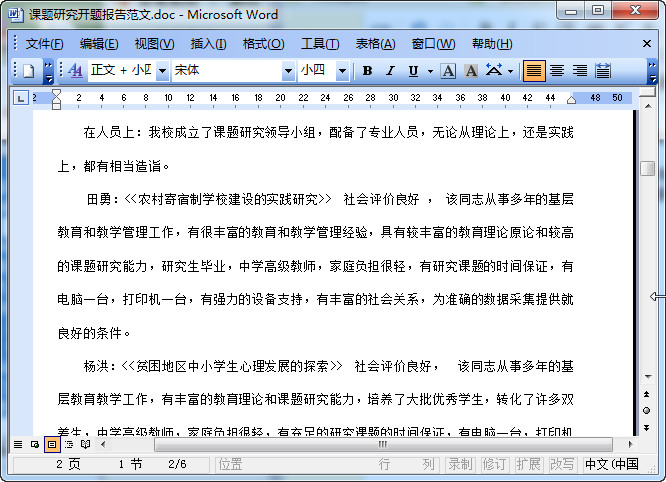Toggle 录制 macro recording in status bar
The image size is (666, 482).
[x=460, y=464]
